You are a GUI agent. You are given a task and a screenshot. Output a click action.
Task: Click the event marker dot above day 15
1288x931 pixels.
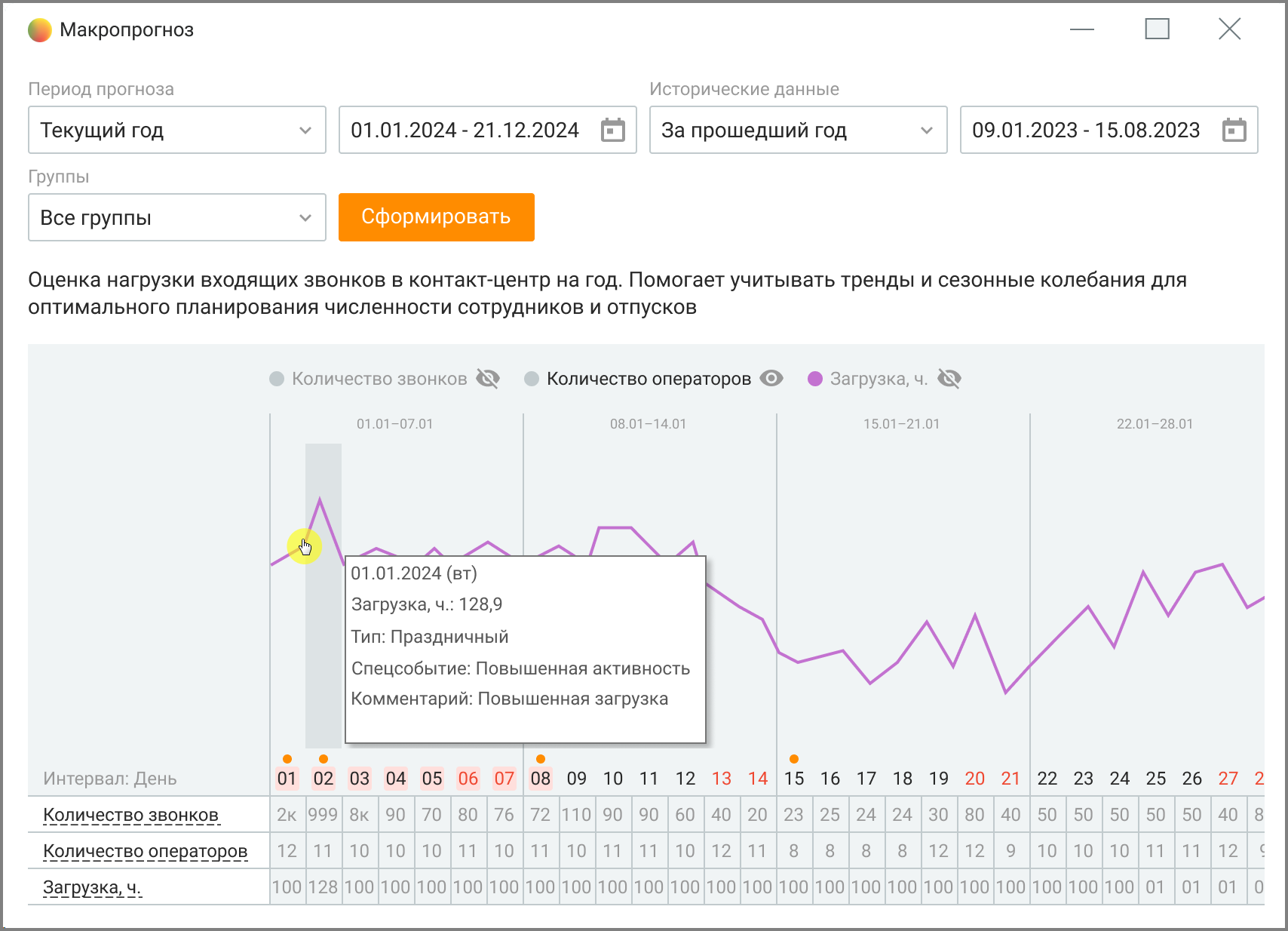[794, 759]
